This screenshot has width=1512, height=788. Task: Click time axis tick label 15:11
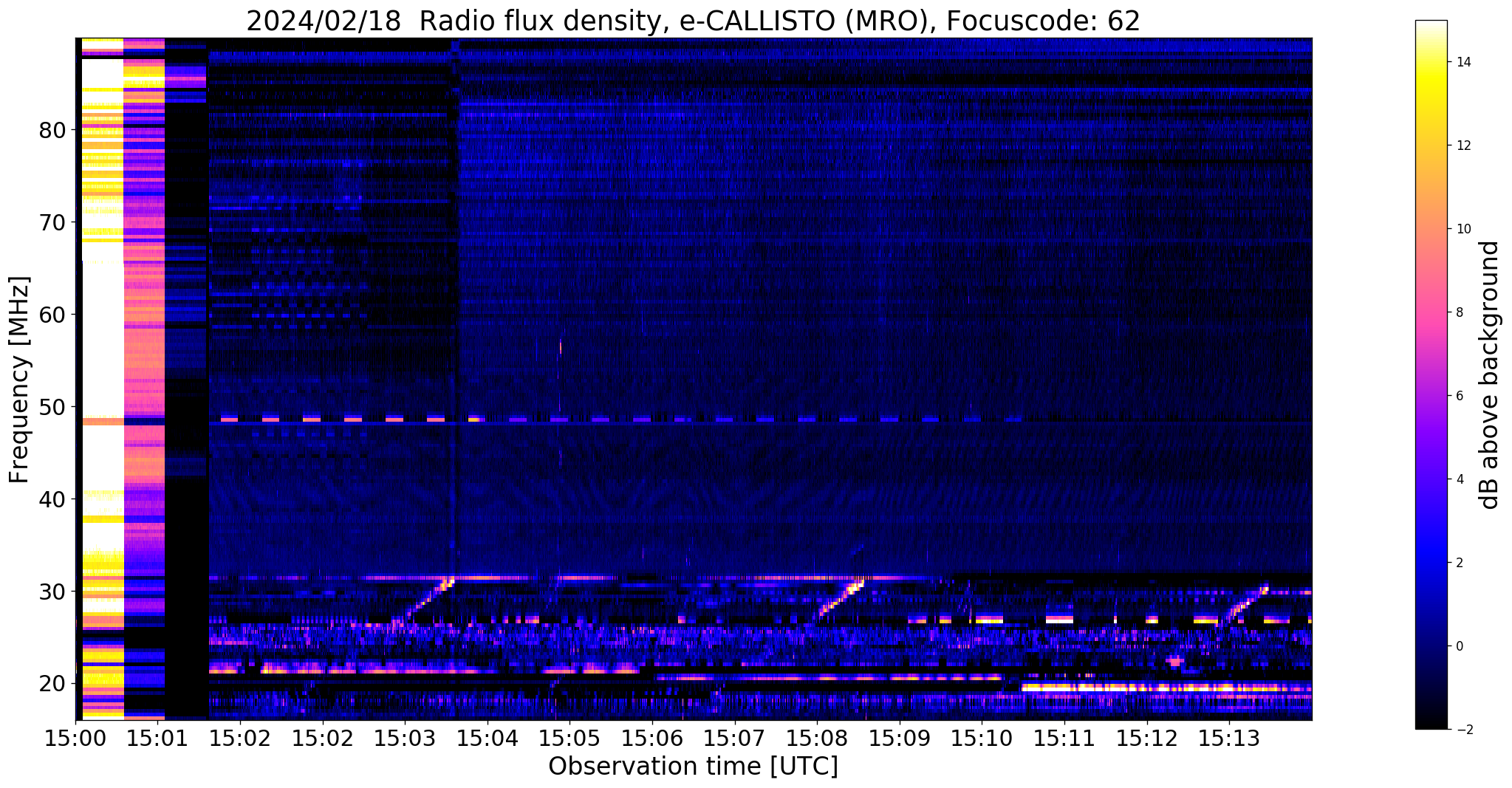(x=1064, y=738)
